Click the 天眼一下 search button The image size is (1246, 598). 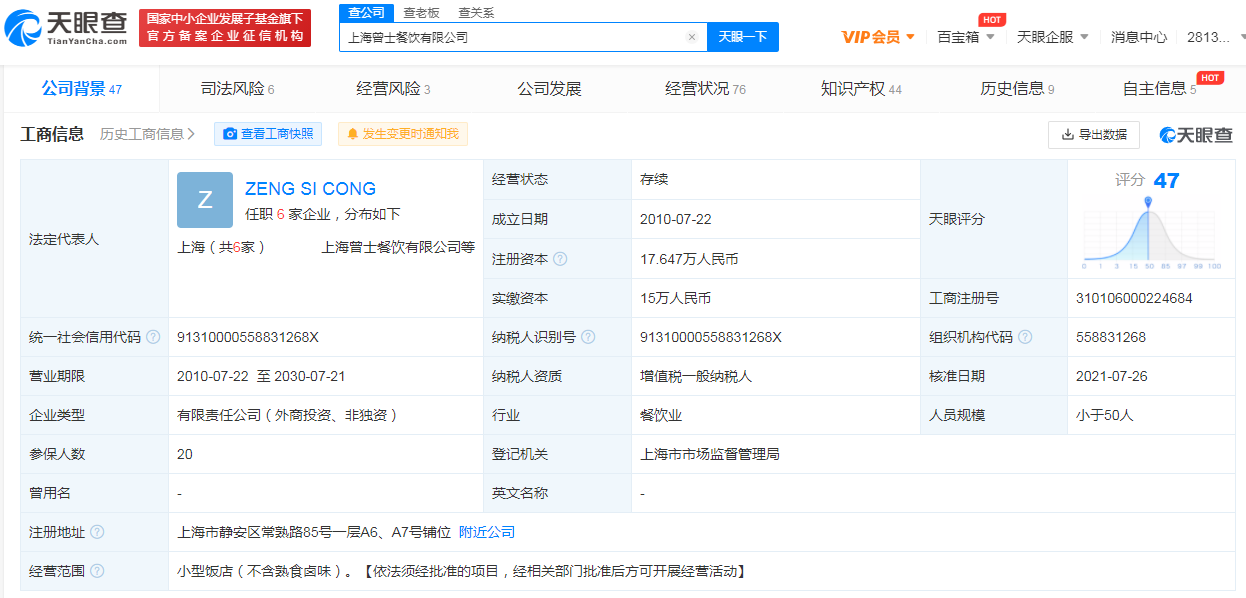(743, 37)
